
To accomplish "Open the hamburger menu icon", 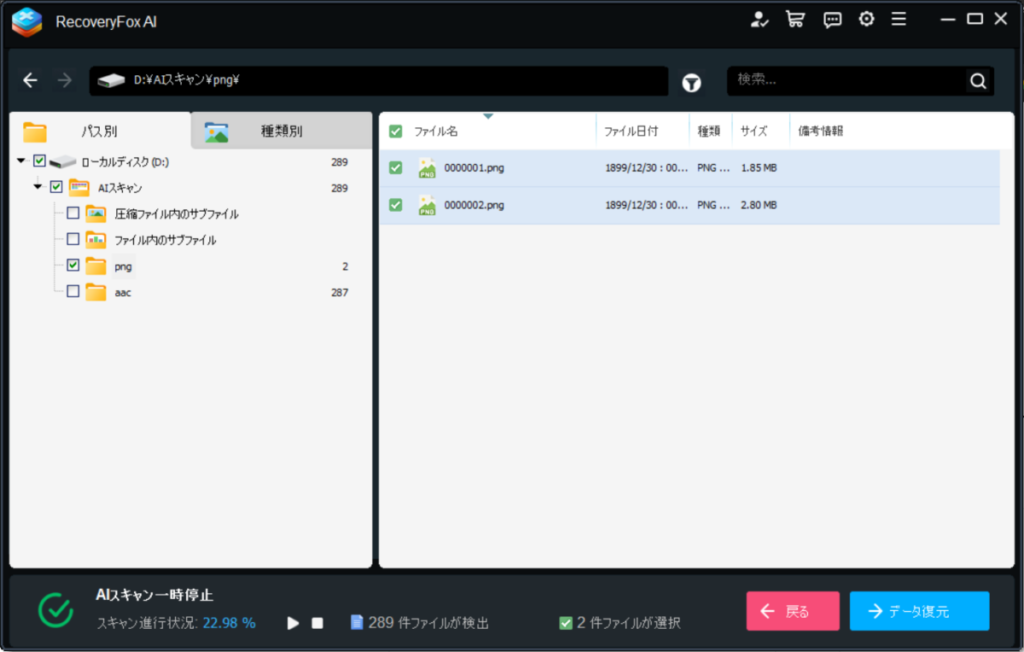I will [899, 19].
